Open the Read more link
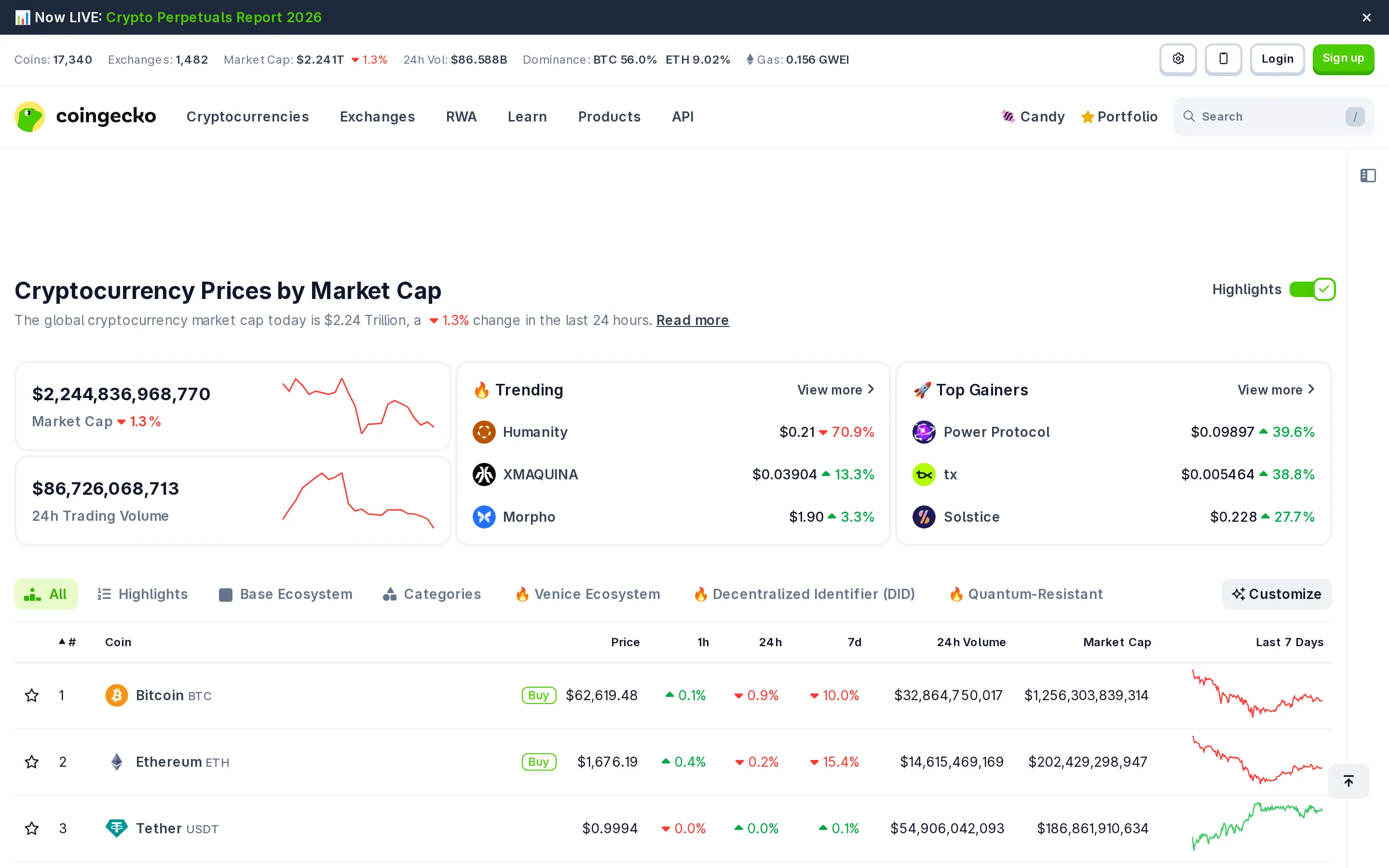This screenshot has width=1389, height=868. coord(692,320)
